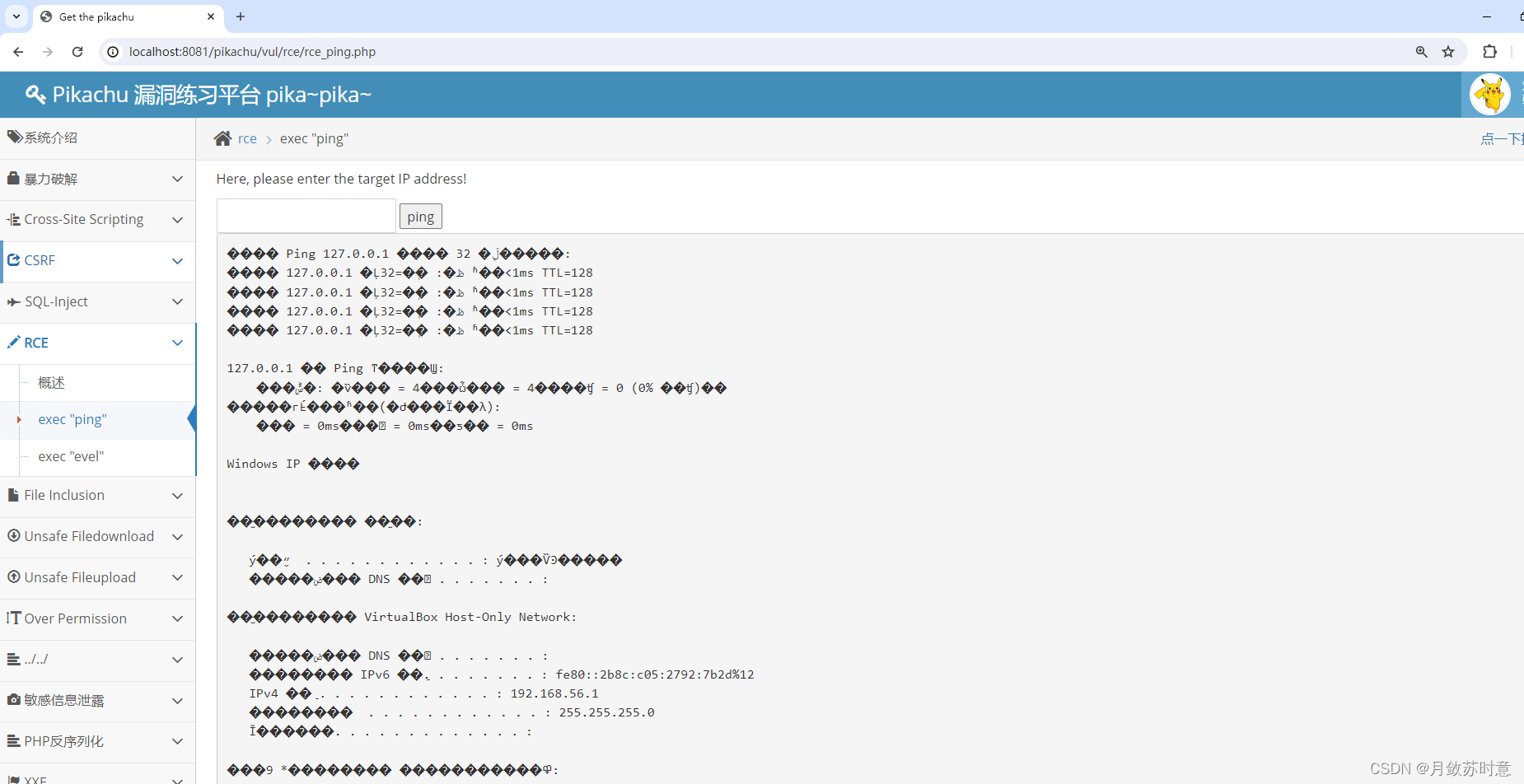Open the browser extensions puzzle icon

pyautogui.click(x=1489, y=51)
